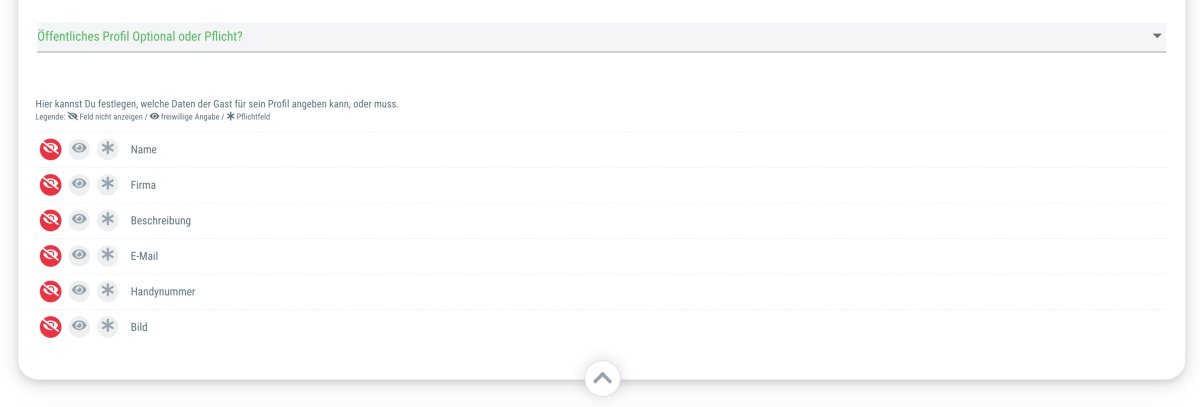Make Firma an optional field
Screen dimensions: 1200x407
(x=79, y=185)
